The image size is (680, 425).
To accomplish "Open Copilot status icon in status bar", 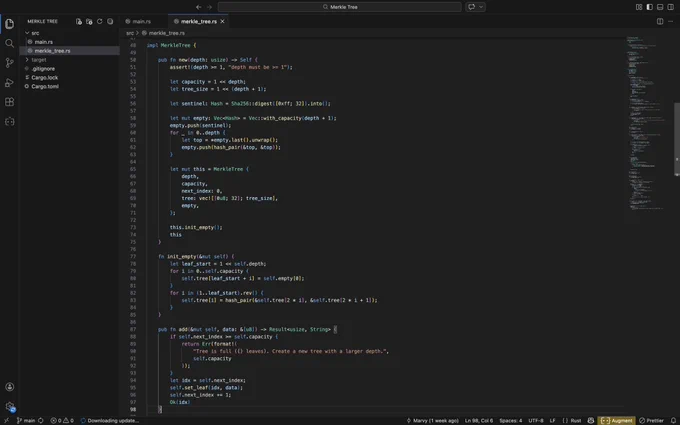I will tap(591, 421).
